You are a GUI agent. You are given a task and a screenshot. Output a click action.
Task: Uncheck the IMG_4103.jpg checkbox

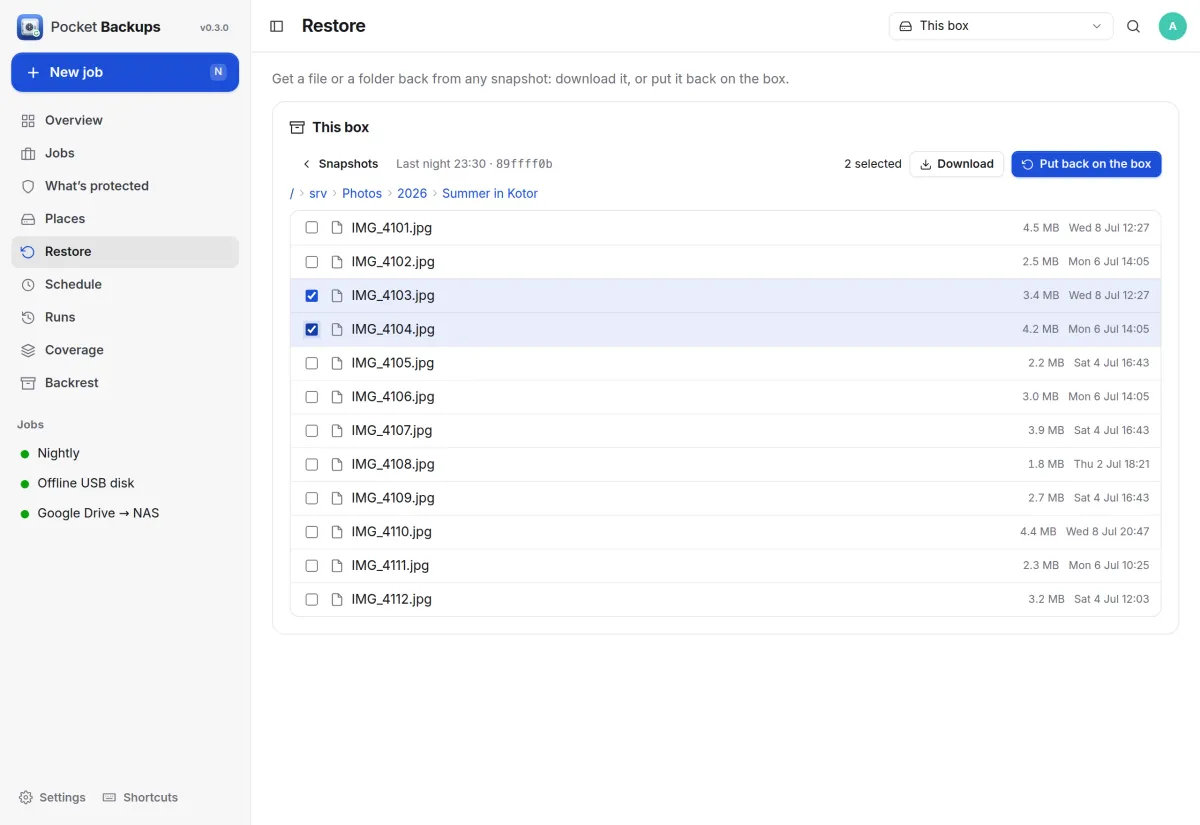click(x=312, y=295)
